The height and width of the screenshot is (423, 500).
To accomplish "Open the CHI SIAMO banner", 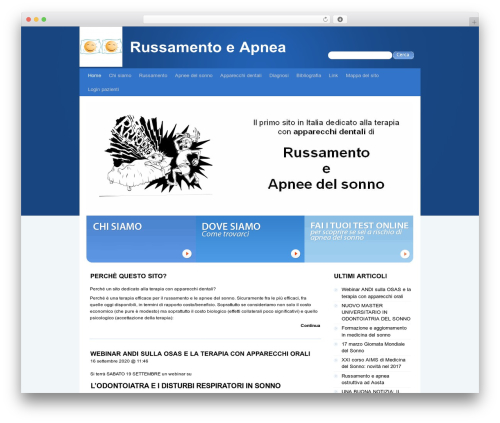I will [141, 239].
